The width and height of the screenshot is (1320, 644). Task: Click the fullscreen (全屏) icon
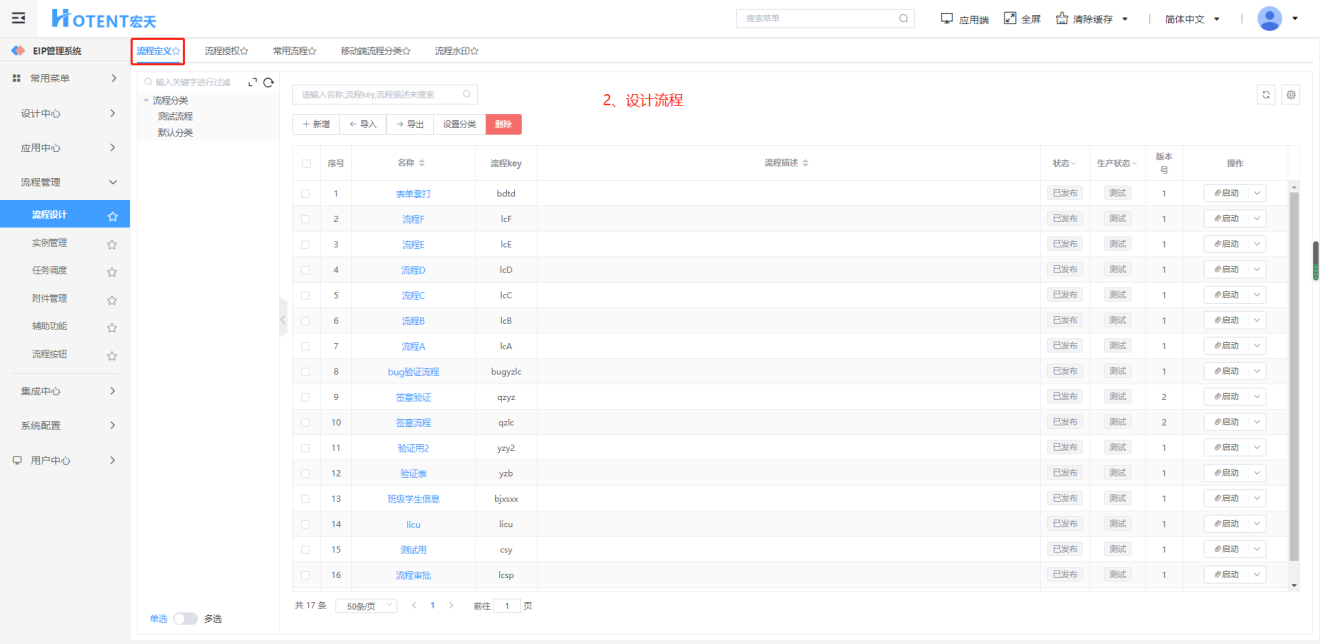[1010, 18]
